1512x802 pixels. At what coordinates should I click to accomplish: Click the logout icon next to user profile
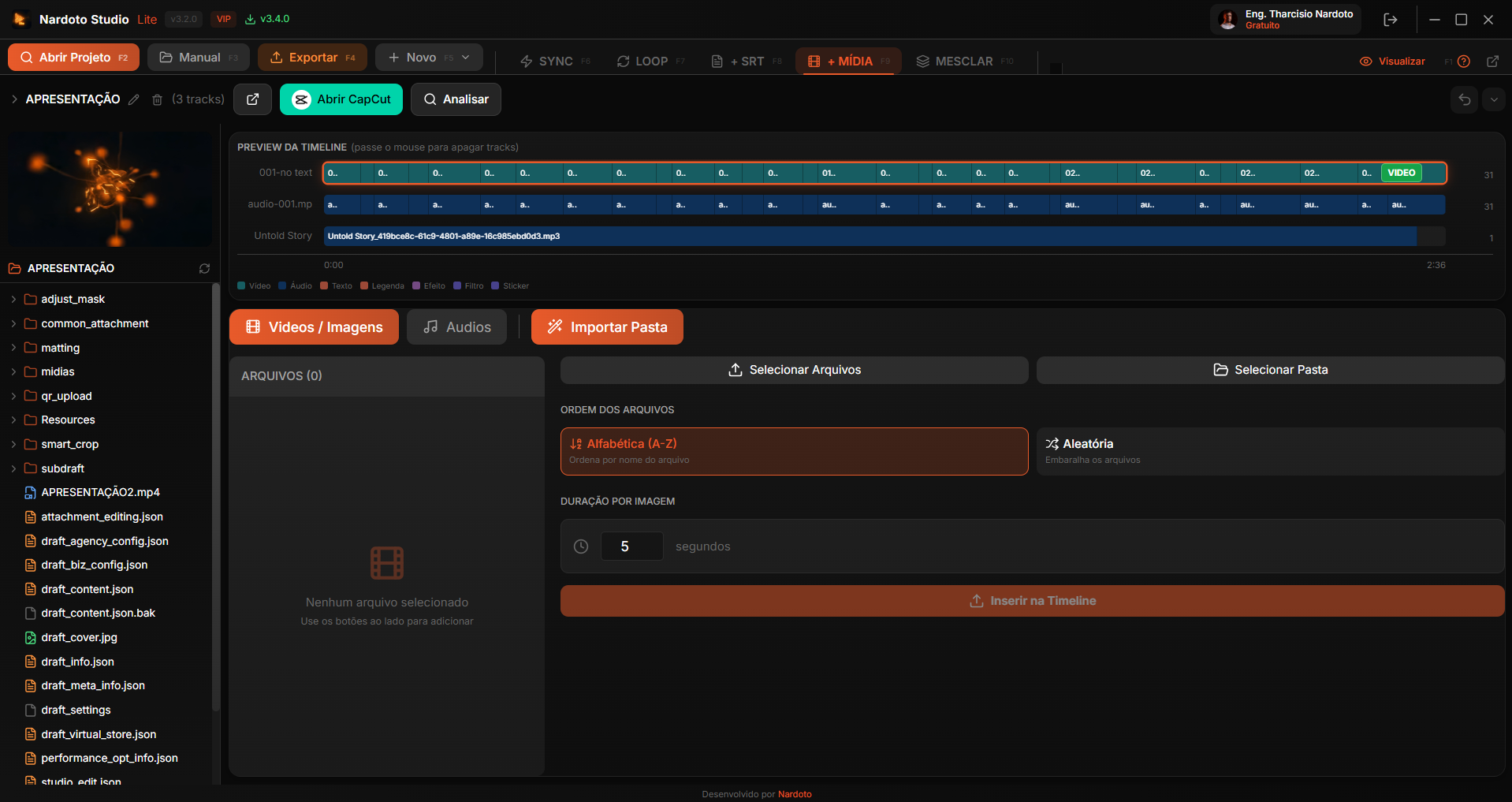1390,20
